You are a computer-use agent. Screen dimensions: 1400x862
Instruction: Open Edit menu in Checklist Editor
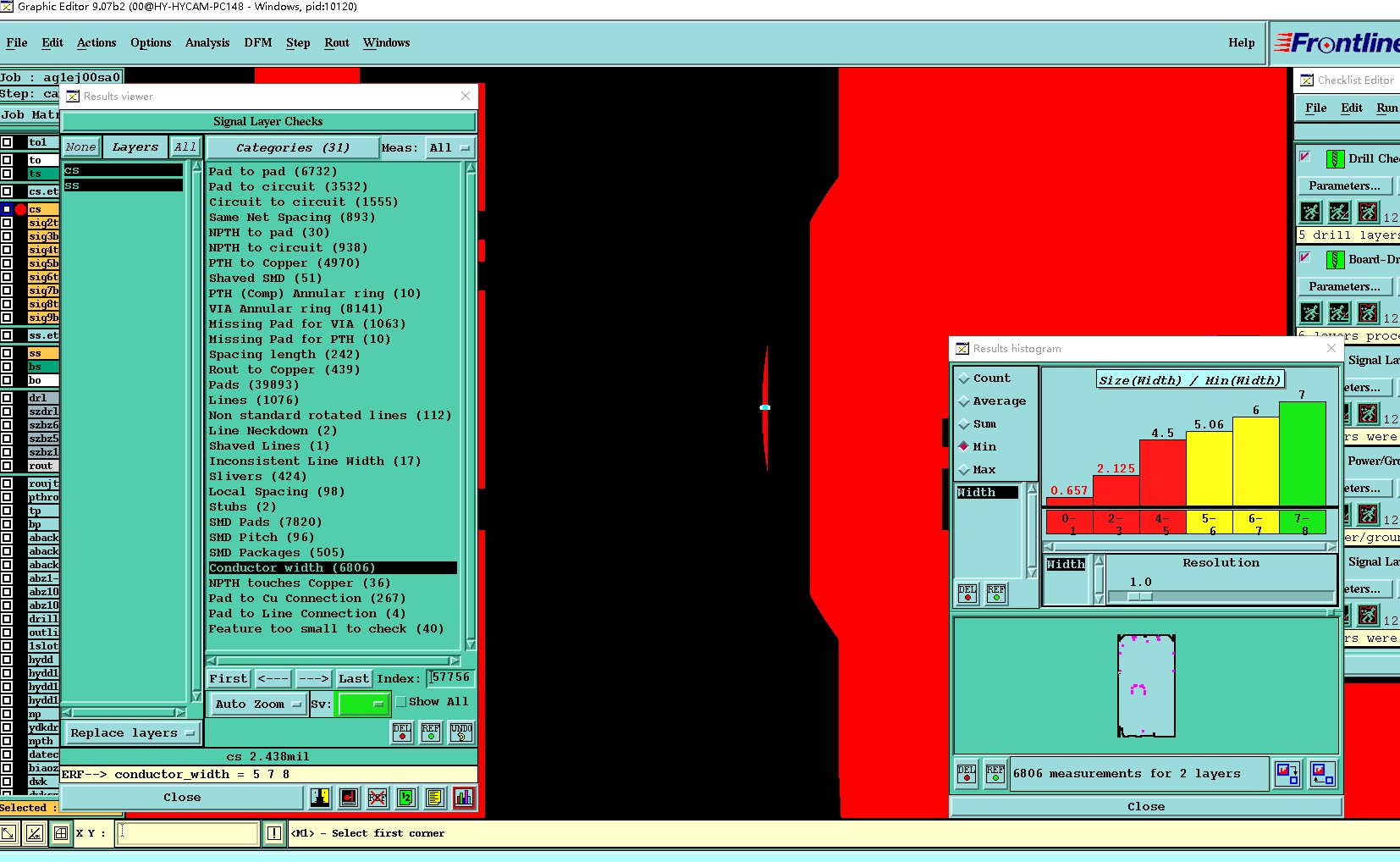1352,108
